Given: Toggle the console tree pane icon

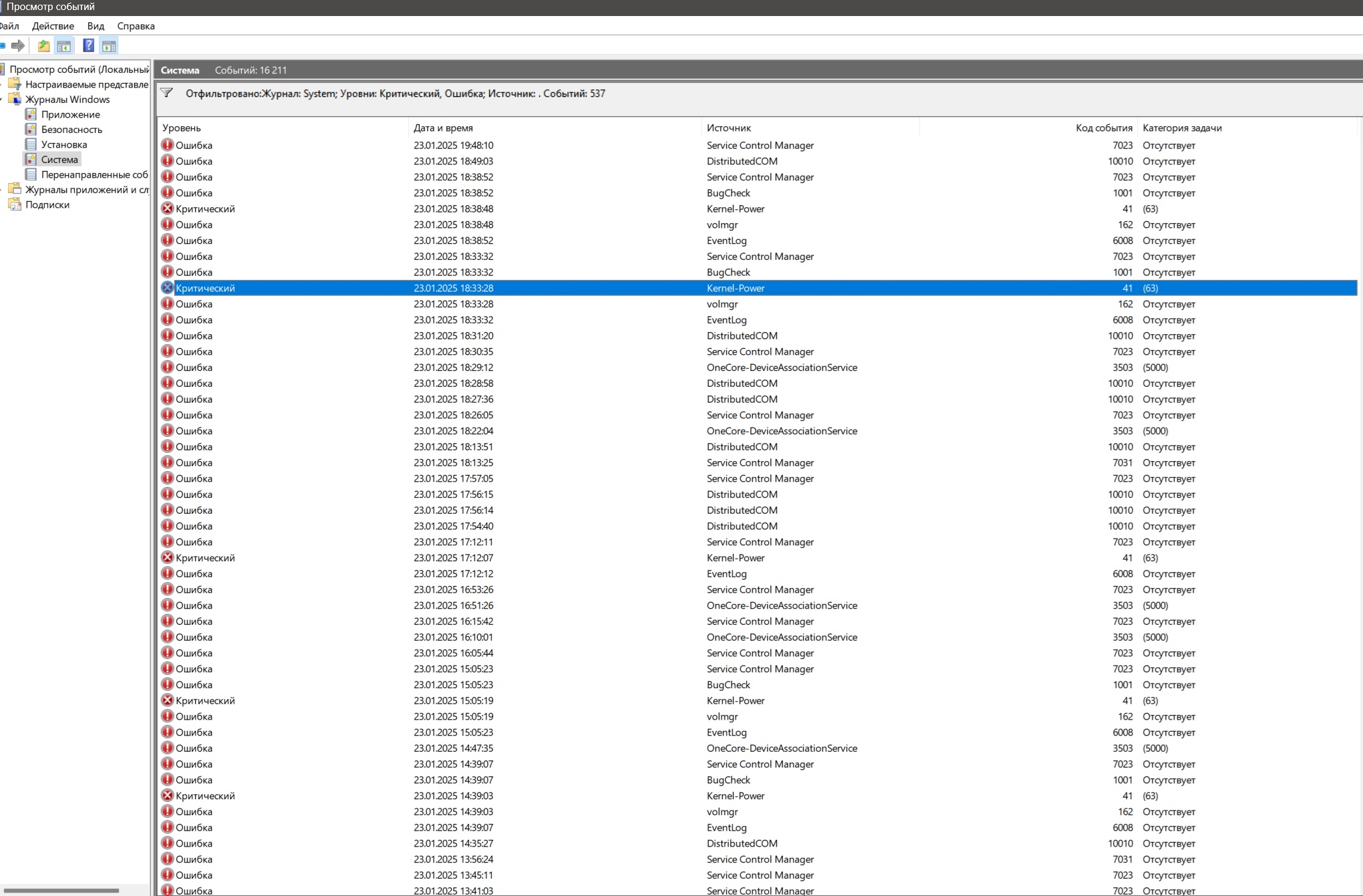Looking at the screenshot, I should (x=64, y=45).
